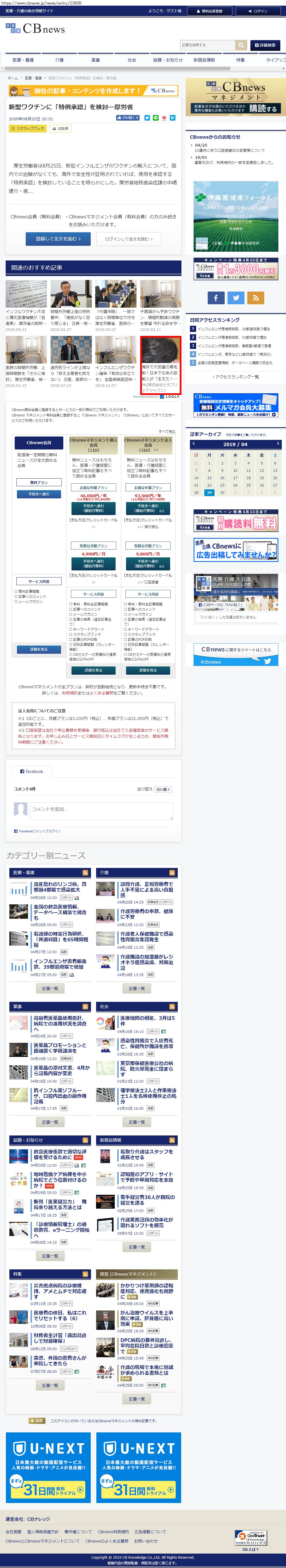
Task: Click 無料プラン 手続きへ進む button
Action: coord(39,494)
